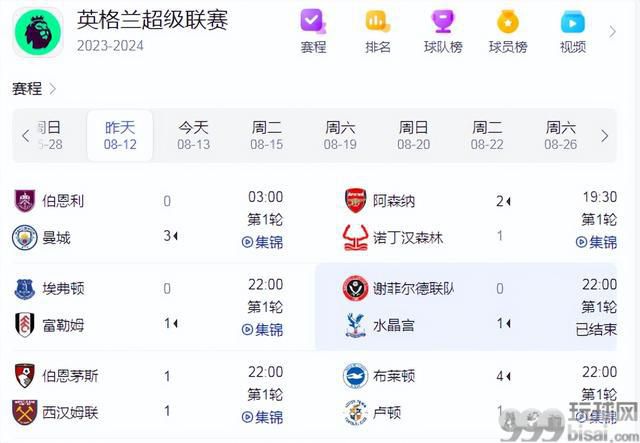Click the Arsenal club crest
The image size is (640, 443).
[x=355, y=200]
